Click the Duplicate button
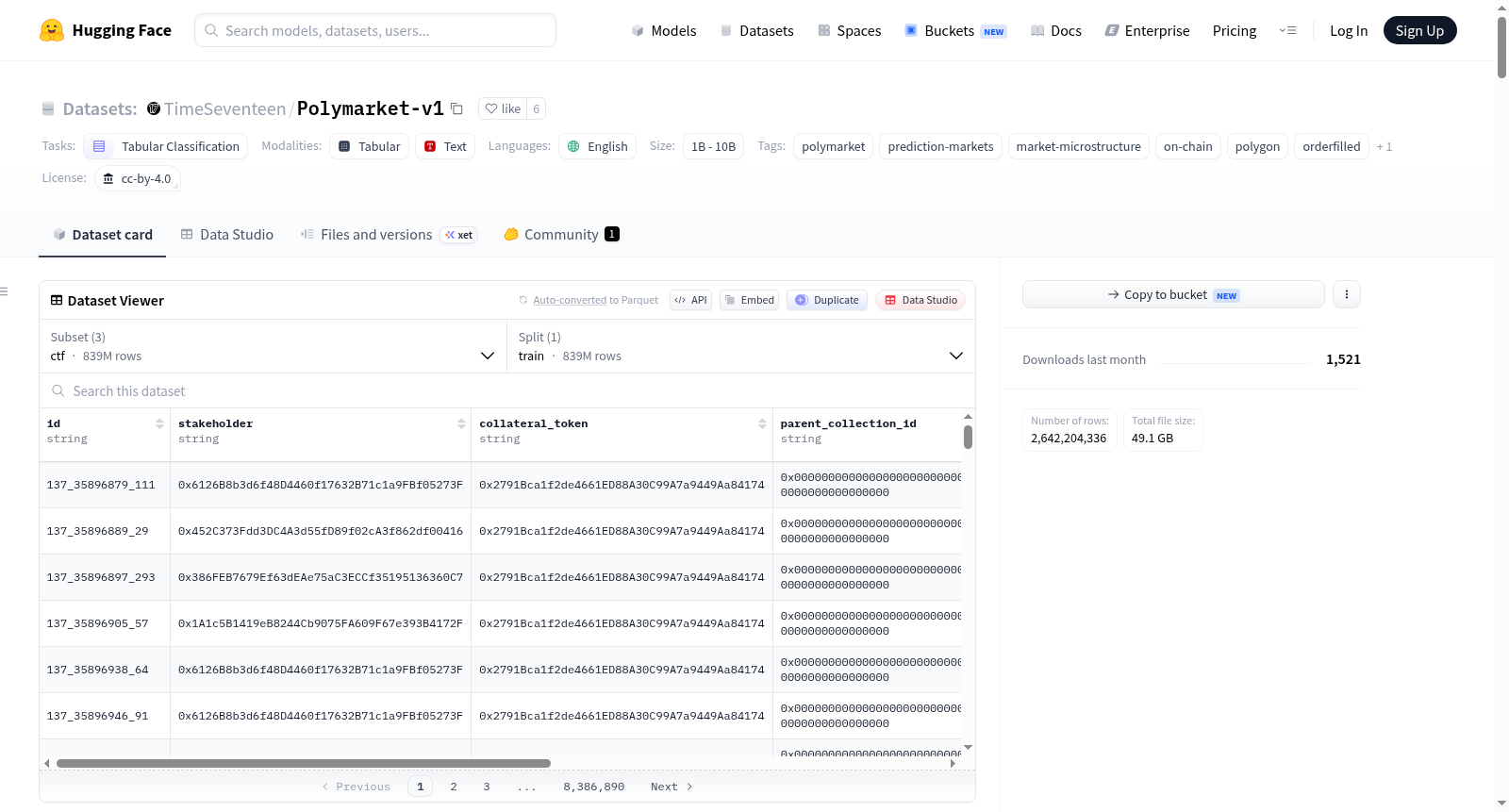The width and height of the screenshot is (1509, 812). point(827,300)
